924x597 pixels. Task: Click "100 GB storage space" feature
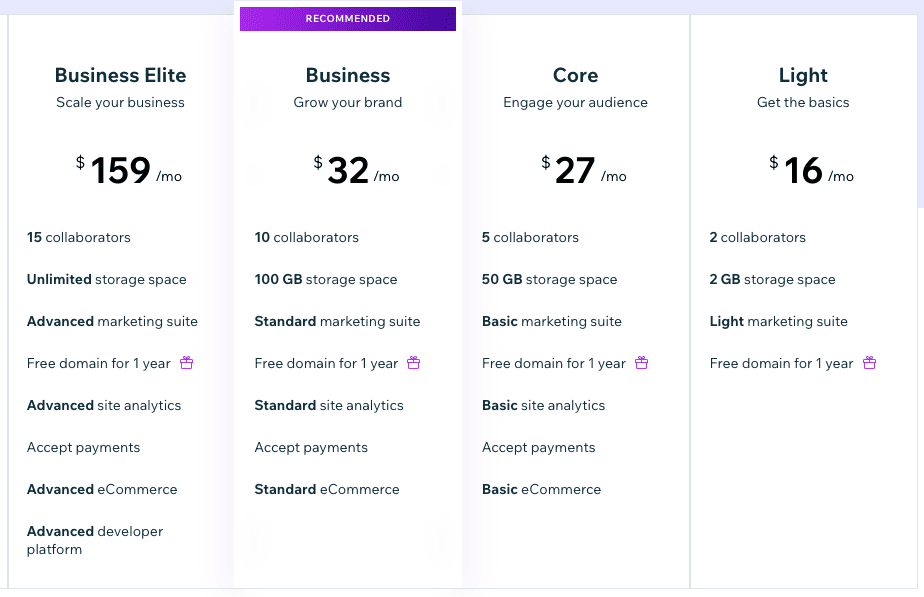point(326,280)
